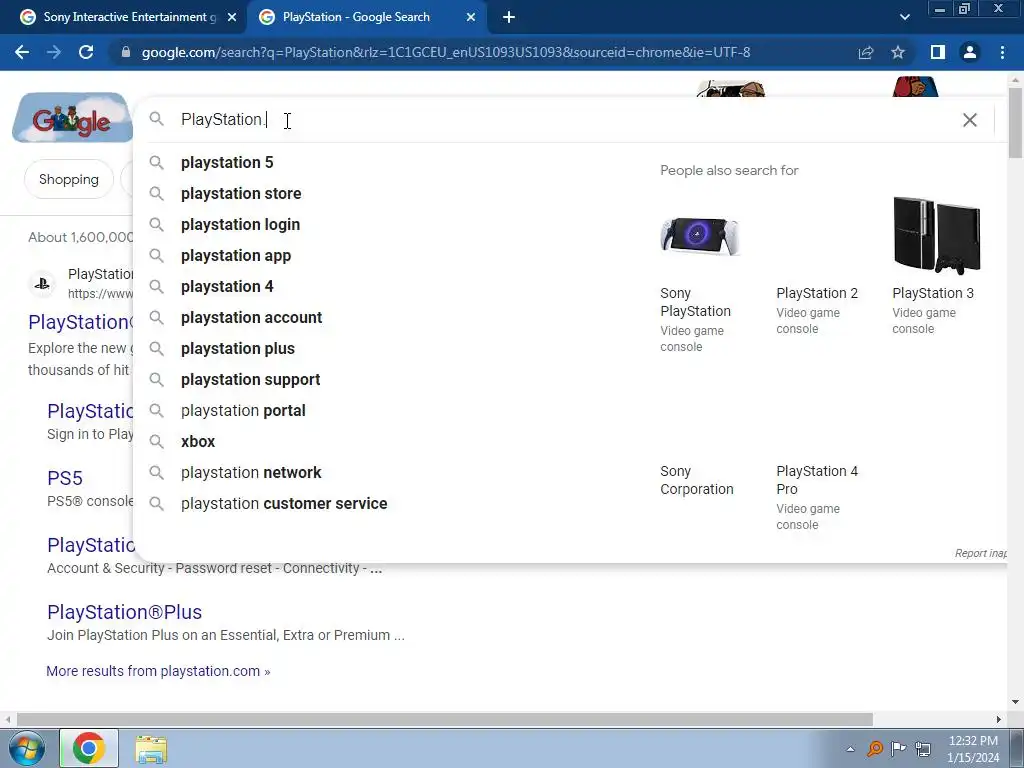The image size is (1024, 768).
Task: Open More results from playstation.com
Action: click(158, 671)
